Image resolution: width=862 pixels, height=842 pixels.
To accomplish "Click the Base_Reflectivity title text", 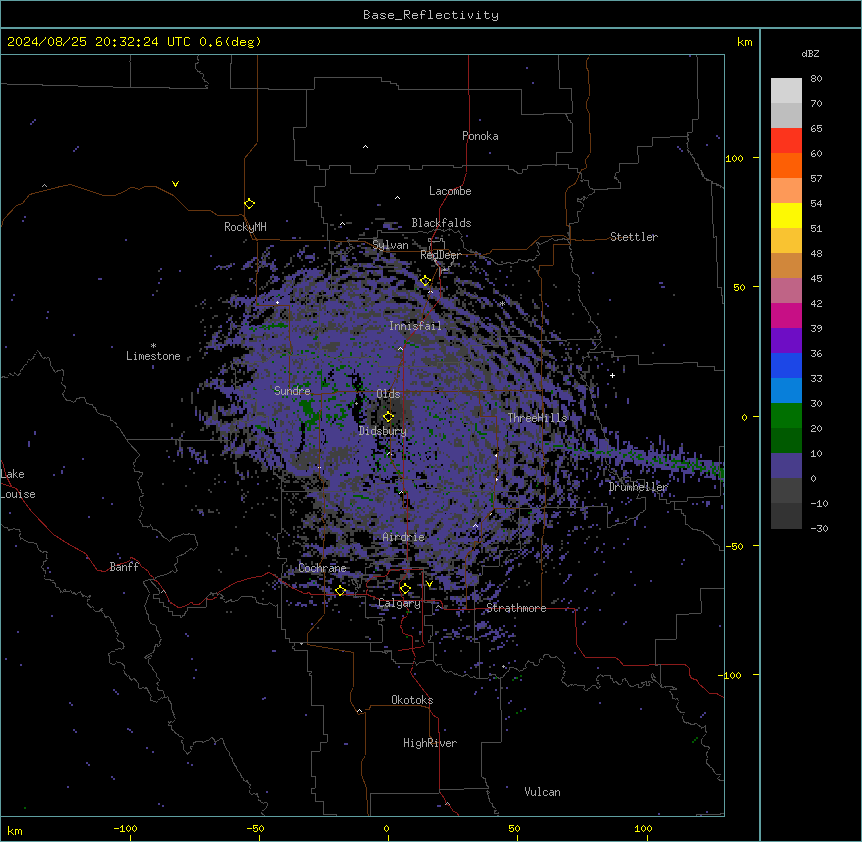I will pyautogui.click(x=431, y=15).
